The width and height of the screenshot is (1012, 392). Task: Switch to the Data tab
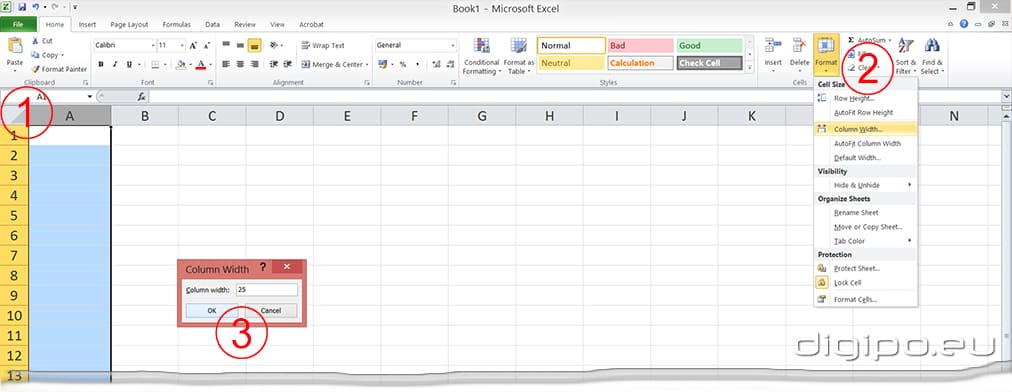212,25
